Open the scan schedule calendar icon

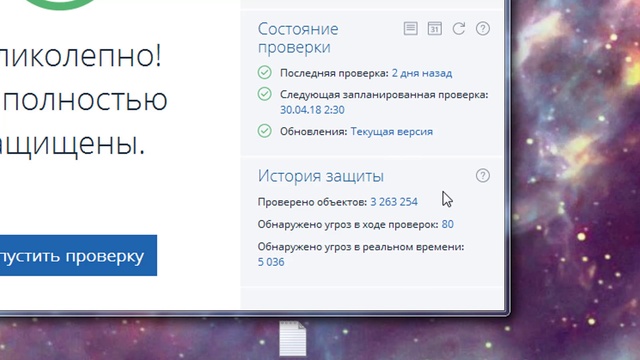(x=434, y=29)
